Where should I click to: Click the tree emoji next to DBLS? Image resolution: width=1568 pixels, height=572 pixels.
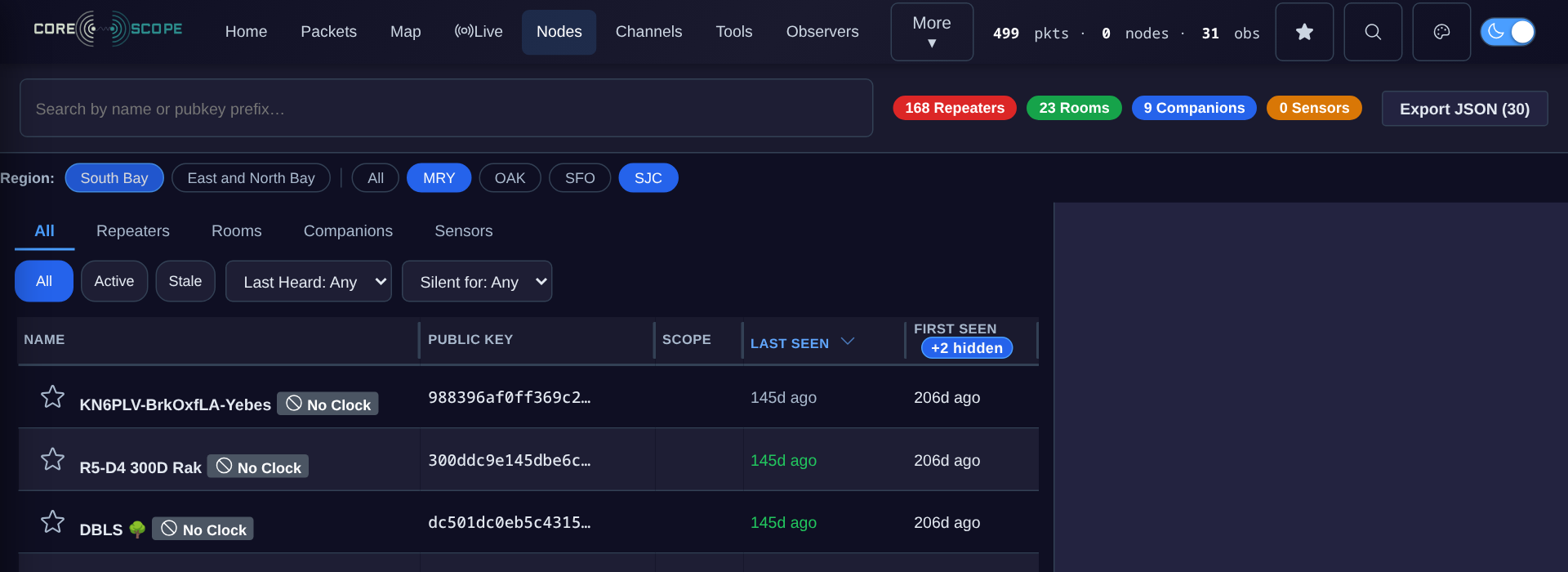(137, 530)
